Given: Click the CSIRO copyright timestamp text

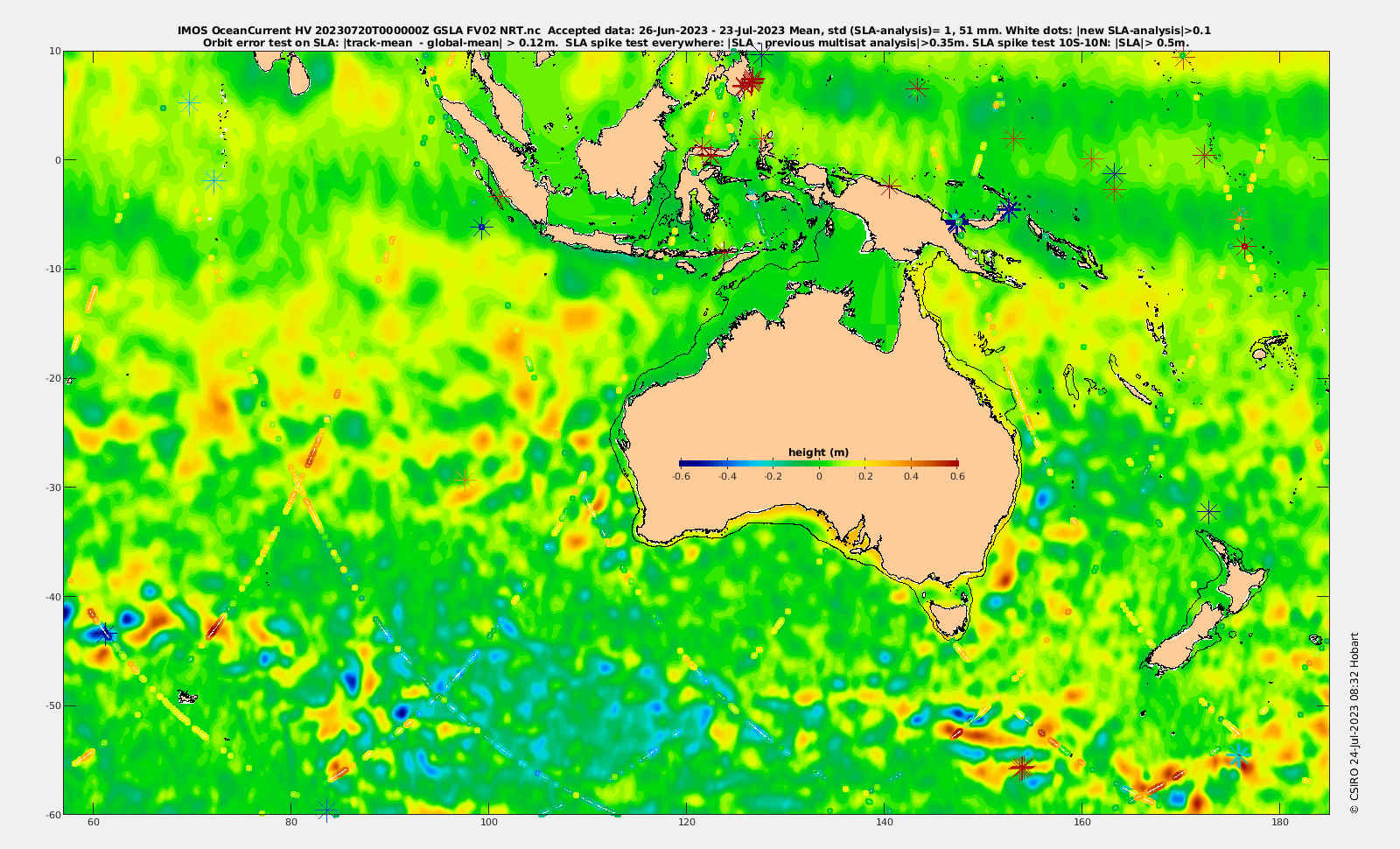Looking at the screenshot, I should coord(1354,723).
